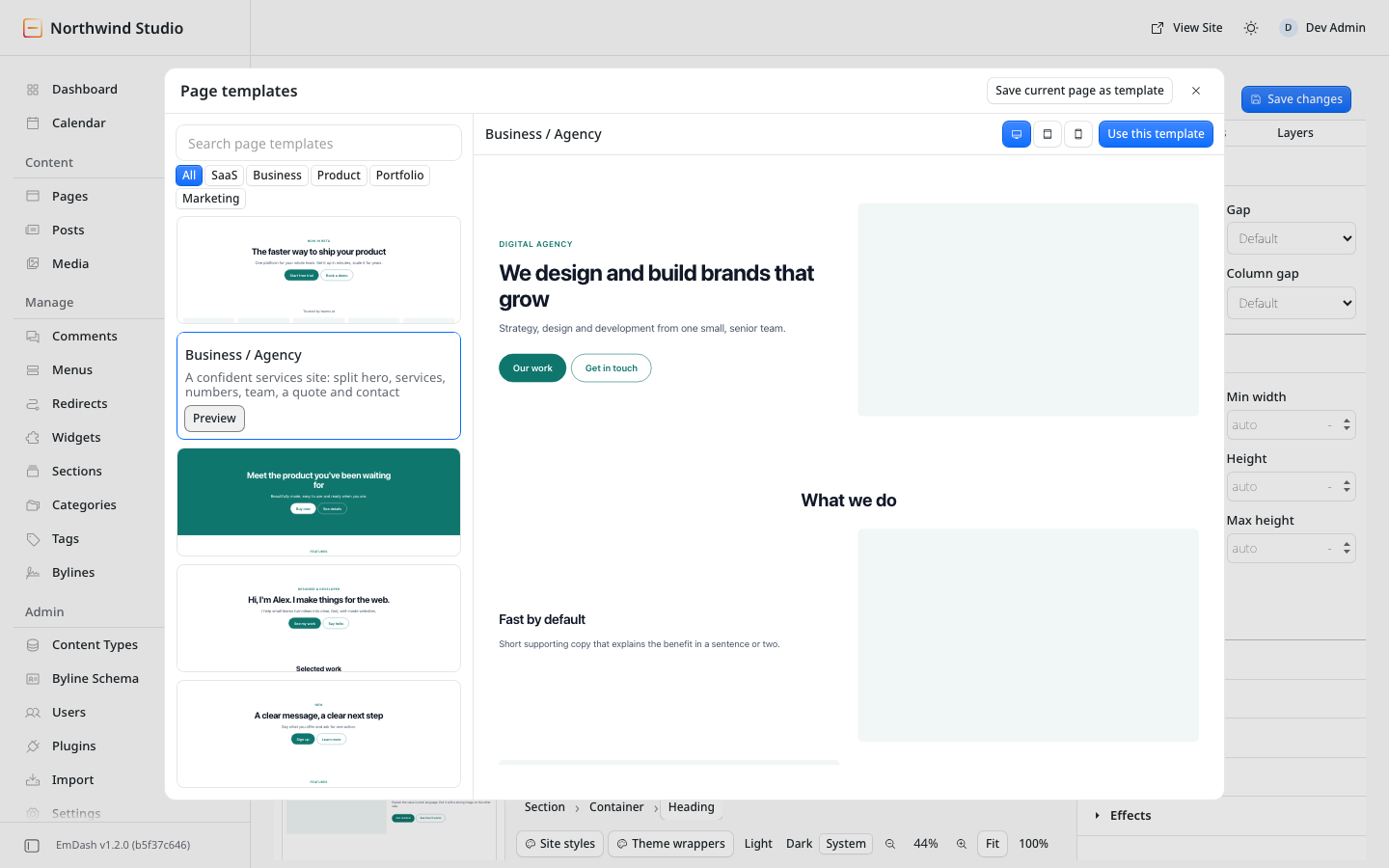Select the 'Hi, I'm Alex' template thumbnail
The width and height of the screenshot is (1389, 868).
tap(318, 618)
